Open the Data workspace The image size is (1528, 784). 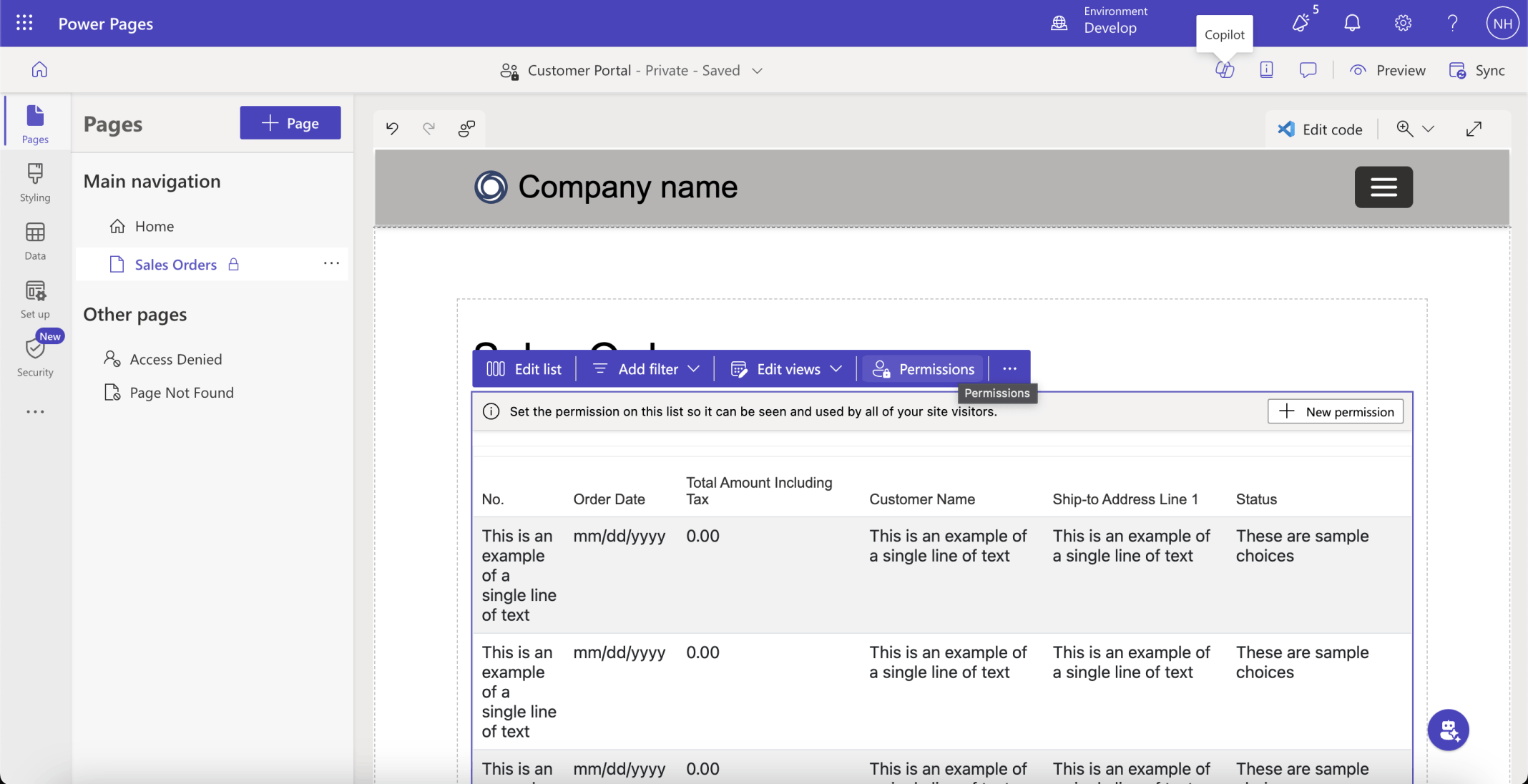pyautogui.click(x=35, y=241)
